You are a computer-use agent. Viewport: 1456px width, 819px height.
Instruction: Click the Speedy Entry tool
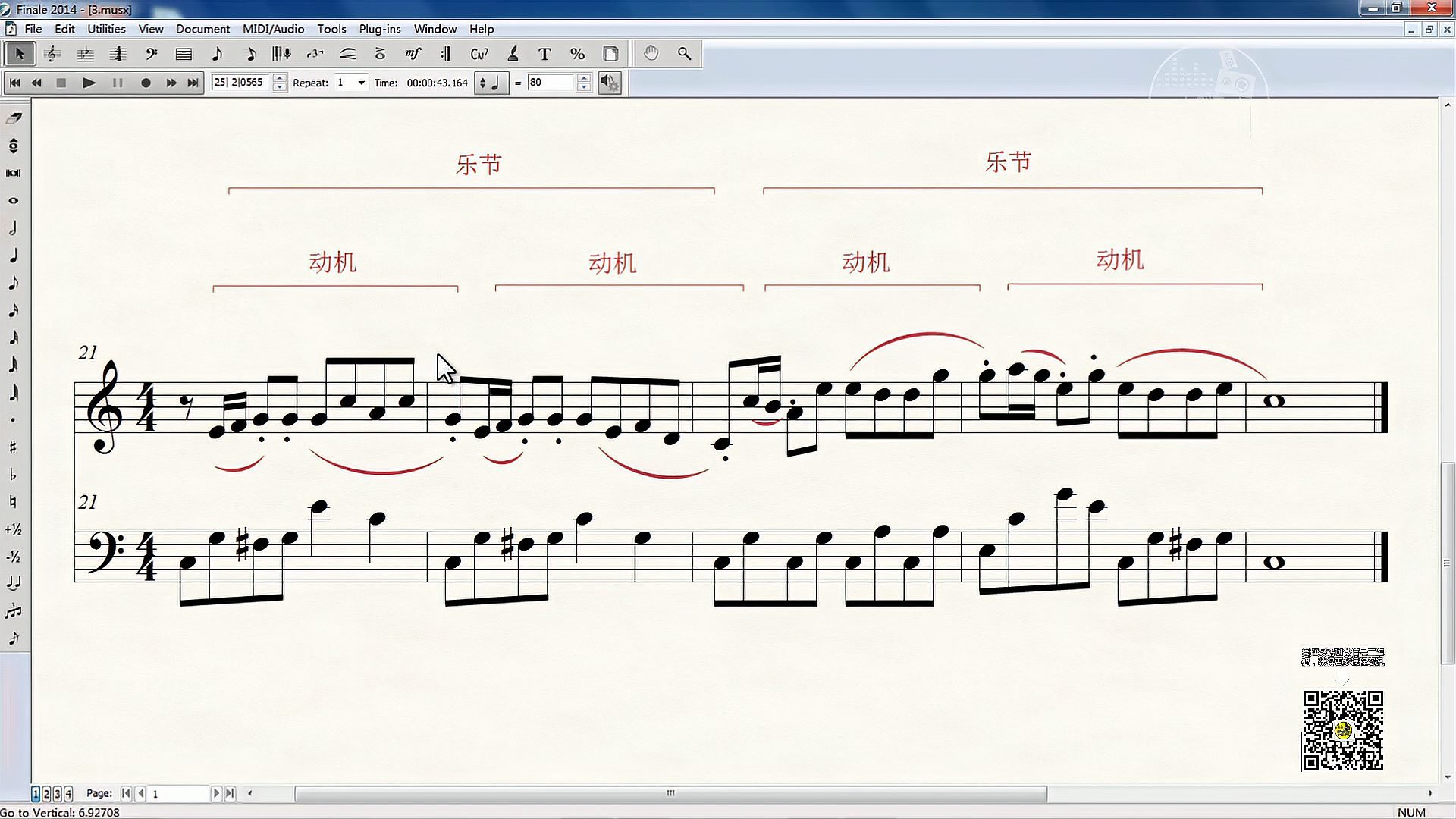[x=250, y=54]
